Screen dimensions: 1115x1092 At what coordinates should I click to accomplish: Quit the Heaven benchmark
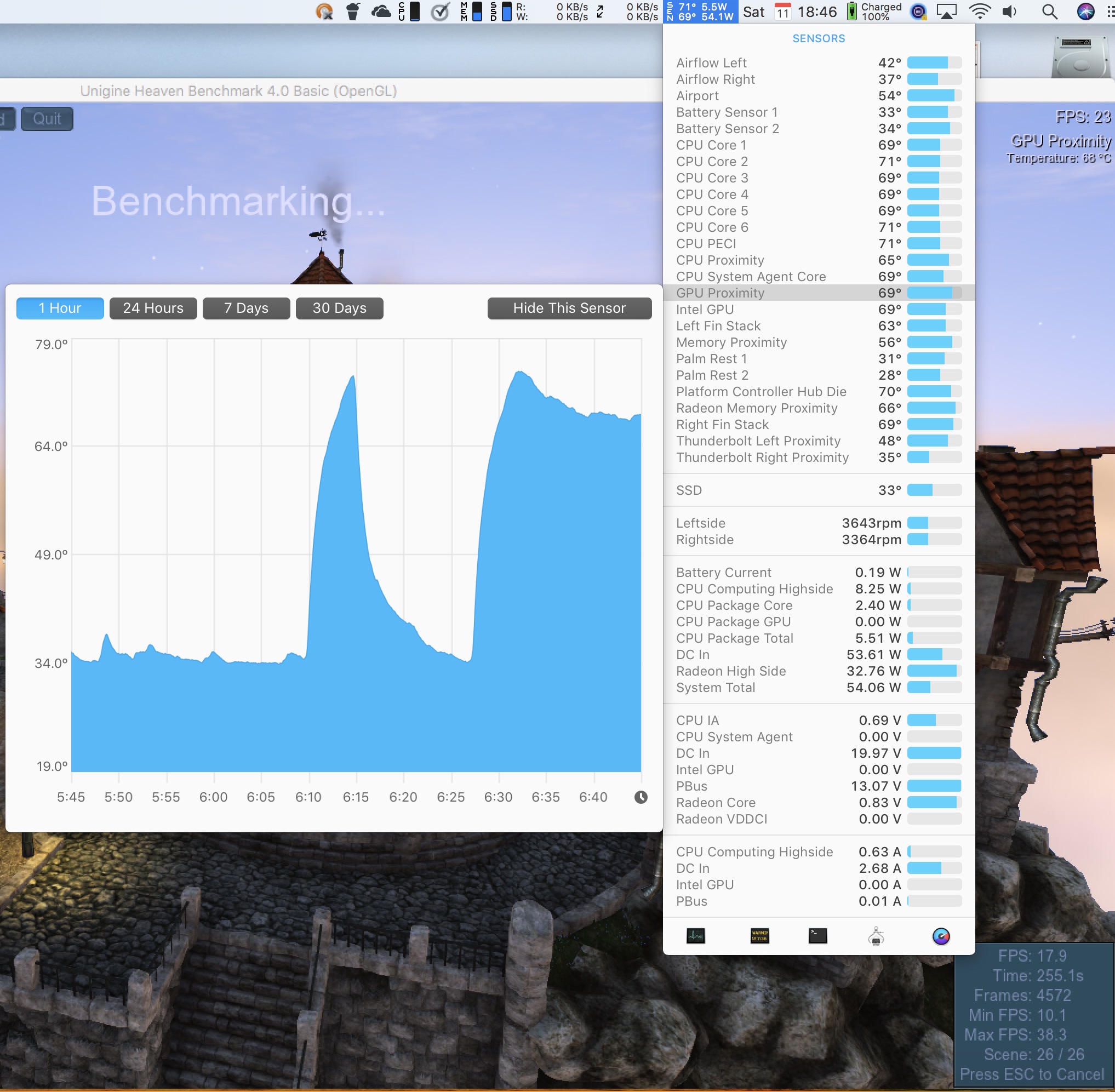pyautogui.click(x=47, y=119)
